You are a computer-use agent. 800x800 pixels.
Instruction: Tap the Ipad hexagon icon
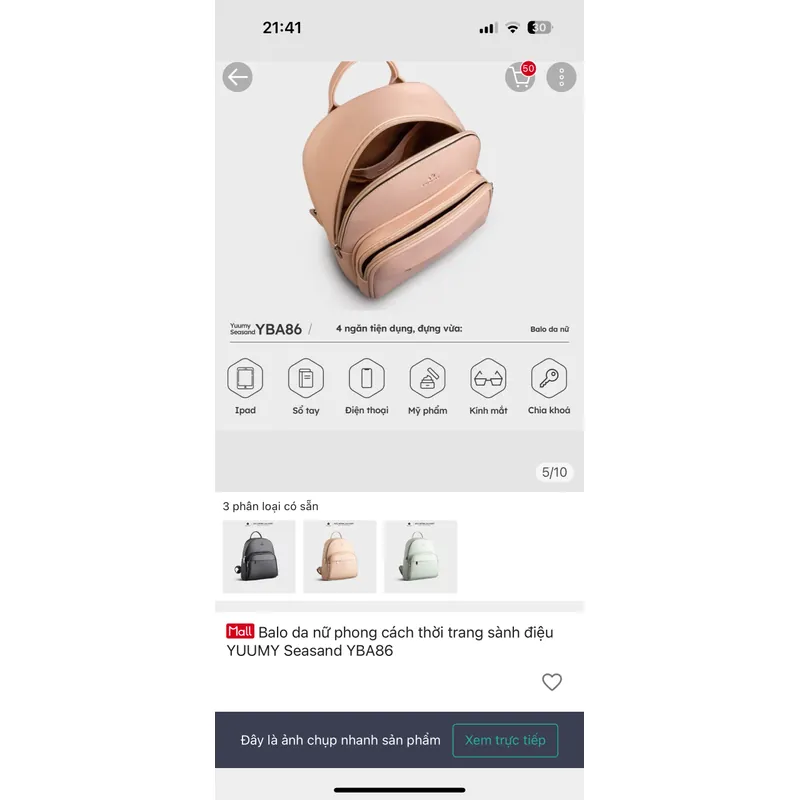click(245, 378)
